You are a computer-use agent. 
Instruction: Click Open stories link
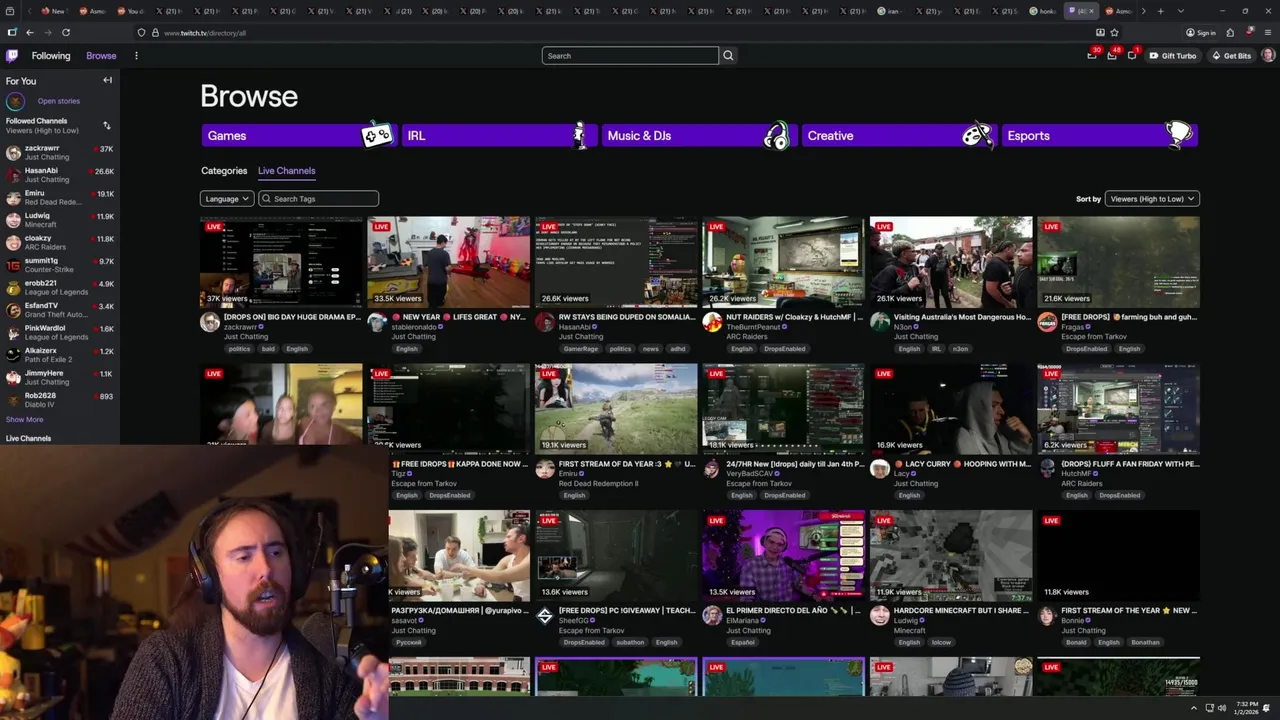pyautogui.click(x=59, y=101)
